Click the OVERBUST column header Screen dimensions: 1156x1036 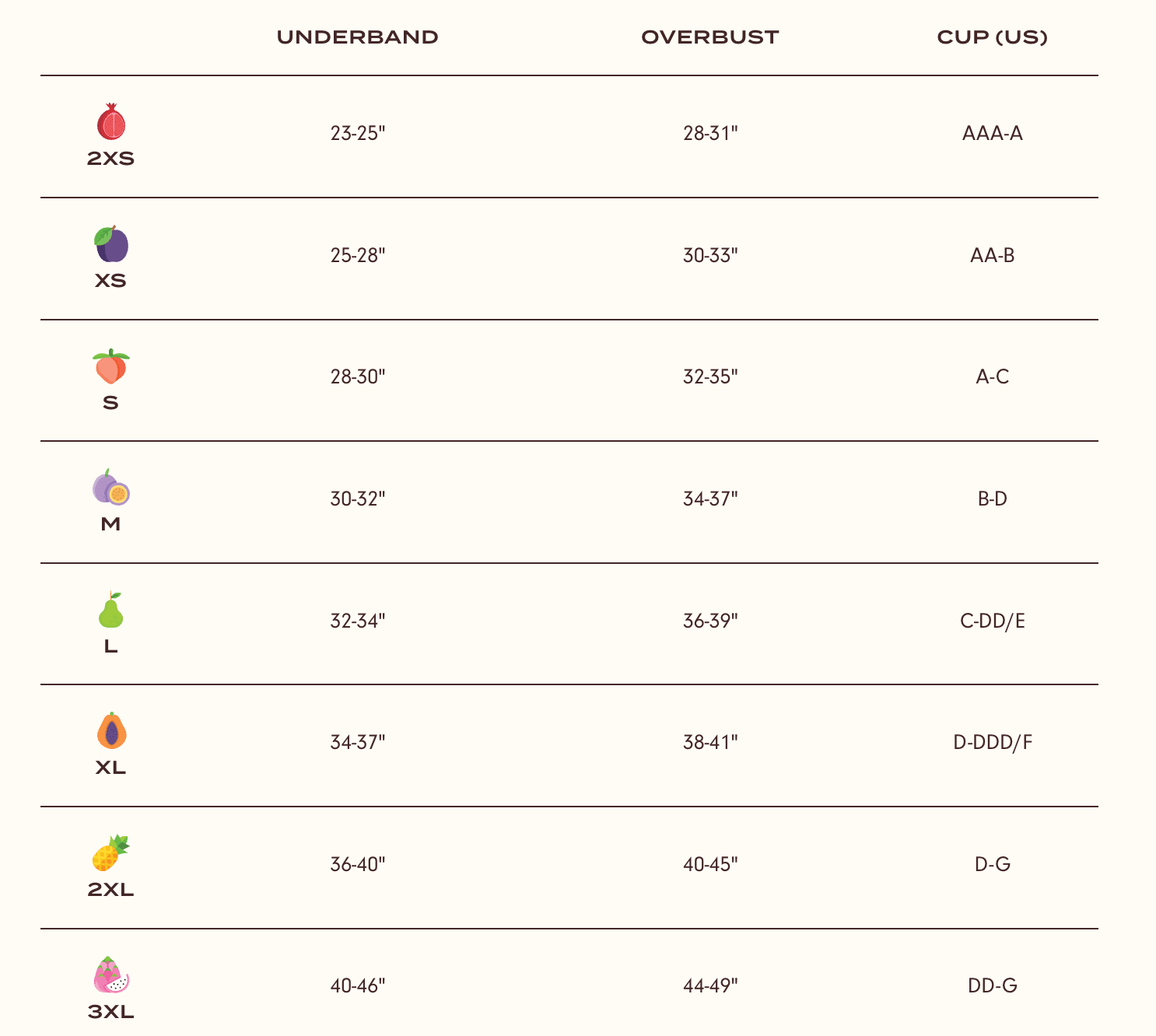pyautogui.click(x=710, y=37)
